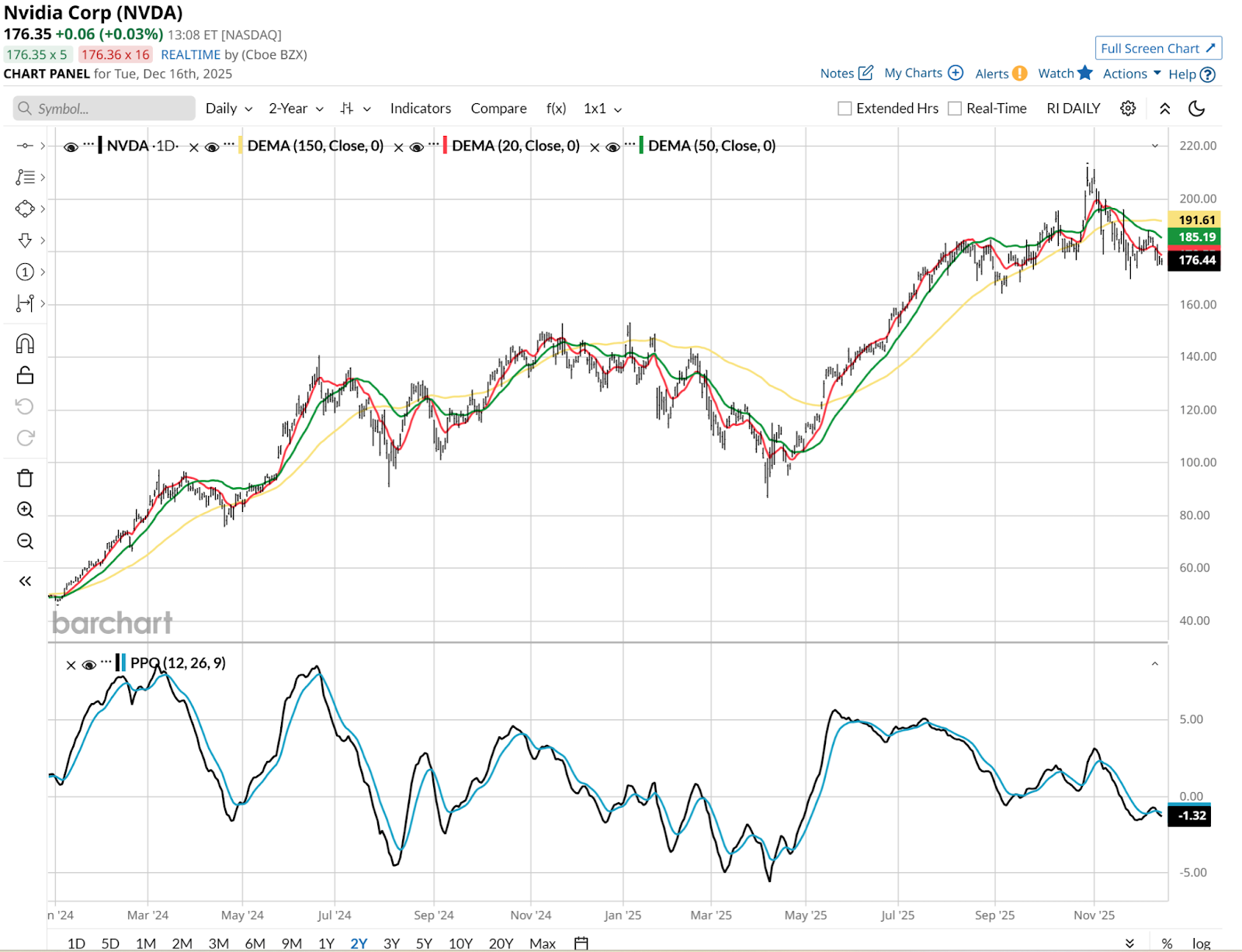Click the lock drawings icon

tap(25, 376)
